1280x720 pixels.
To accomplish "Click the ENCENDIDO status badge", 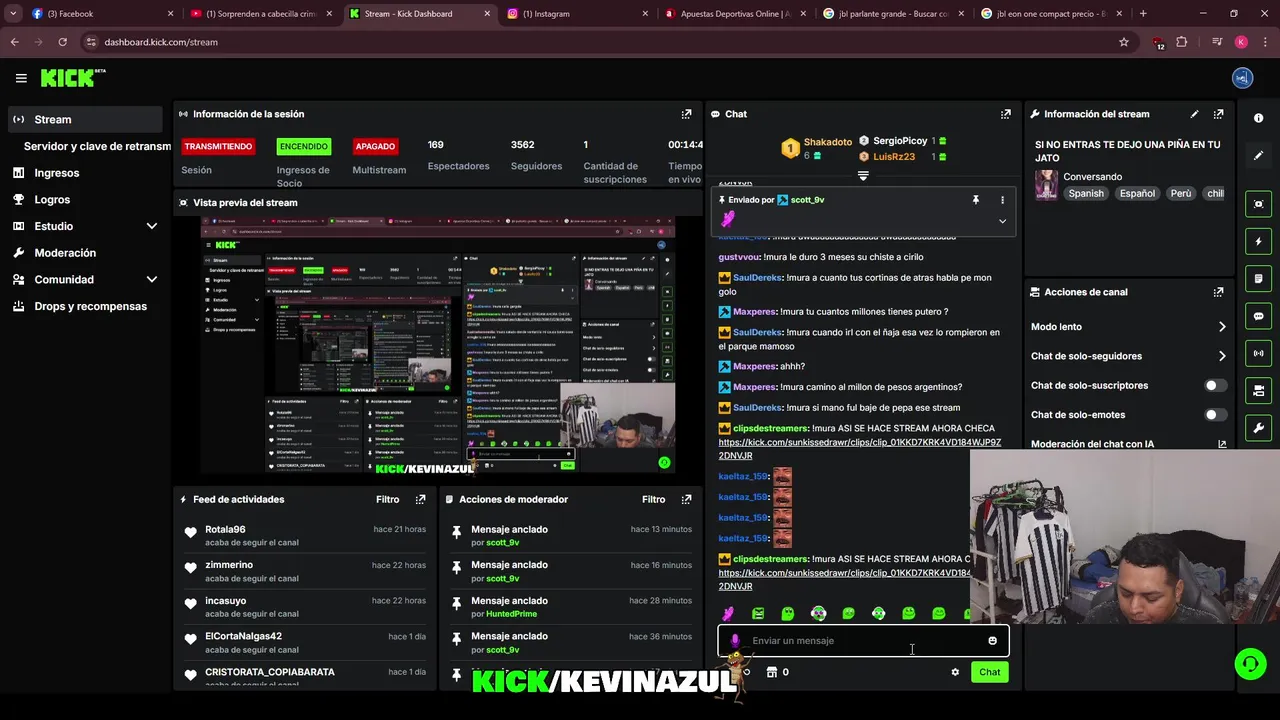I will click(x=303, y=146).
